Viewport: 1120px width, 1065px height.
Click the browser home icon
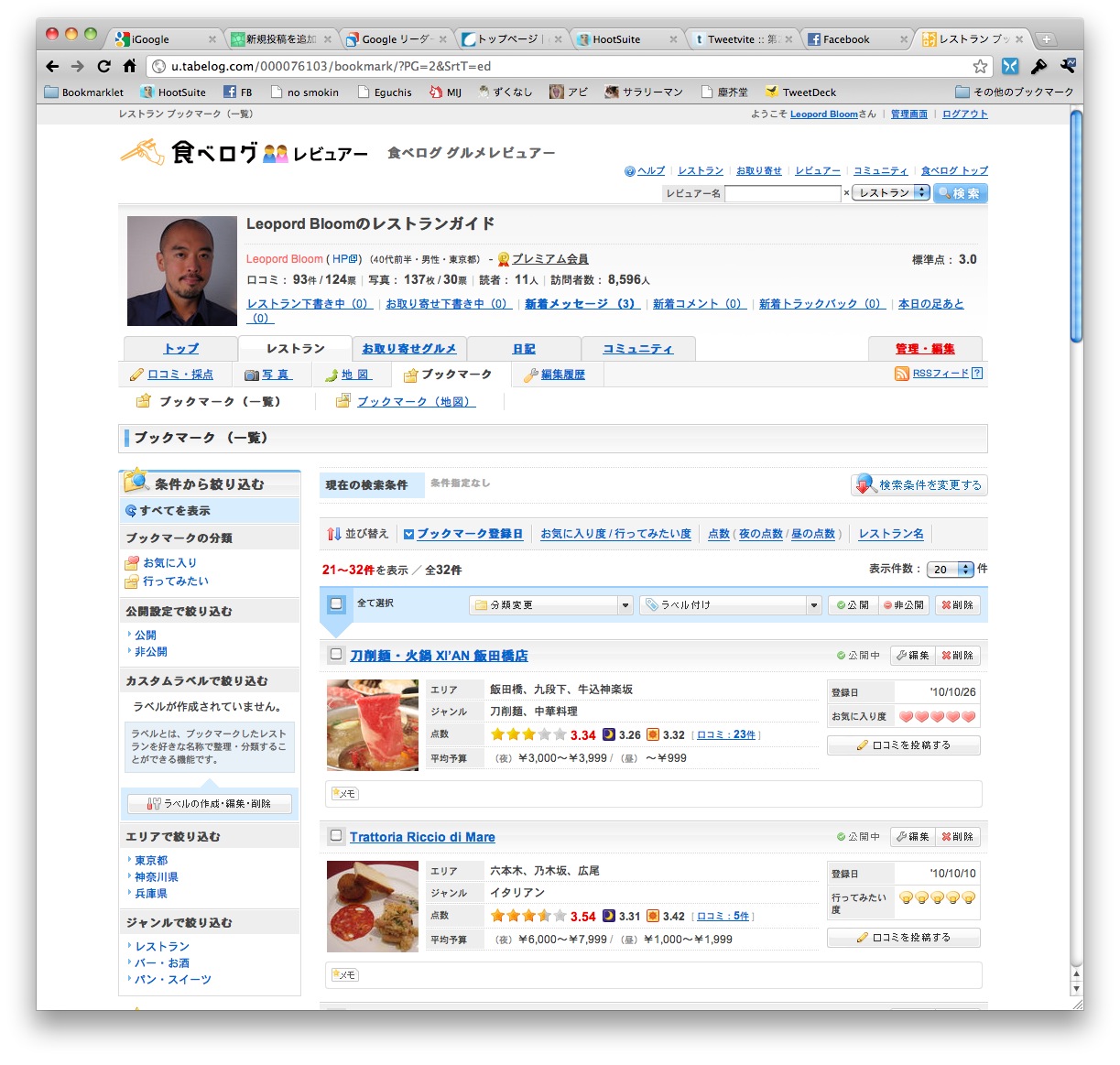pos(129,66)
